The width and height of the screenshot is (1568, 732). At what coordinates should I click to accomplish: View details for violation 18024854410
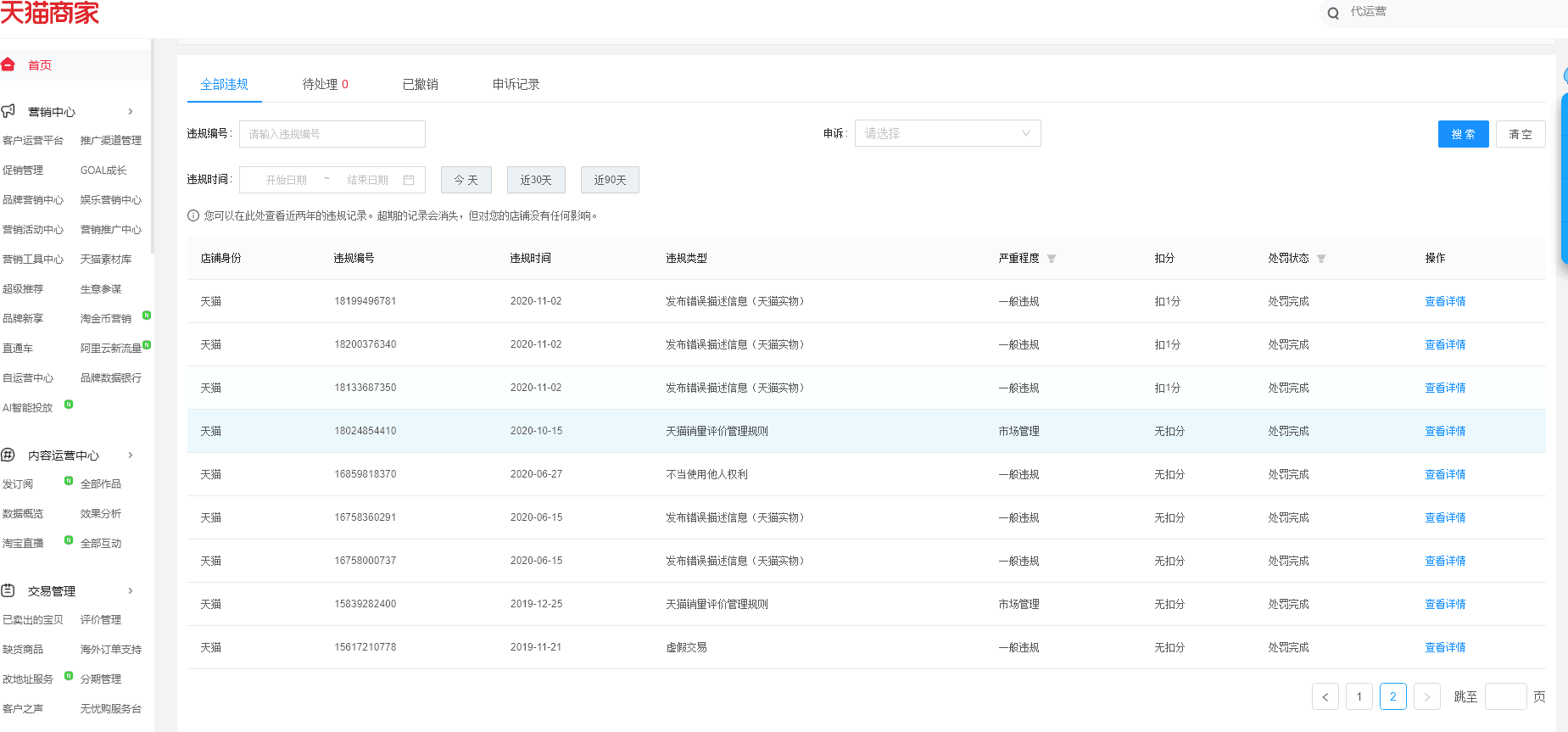tap(1445, 431)
